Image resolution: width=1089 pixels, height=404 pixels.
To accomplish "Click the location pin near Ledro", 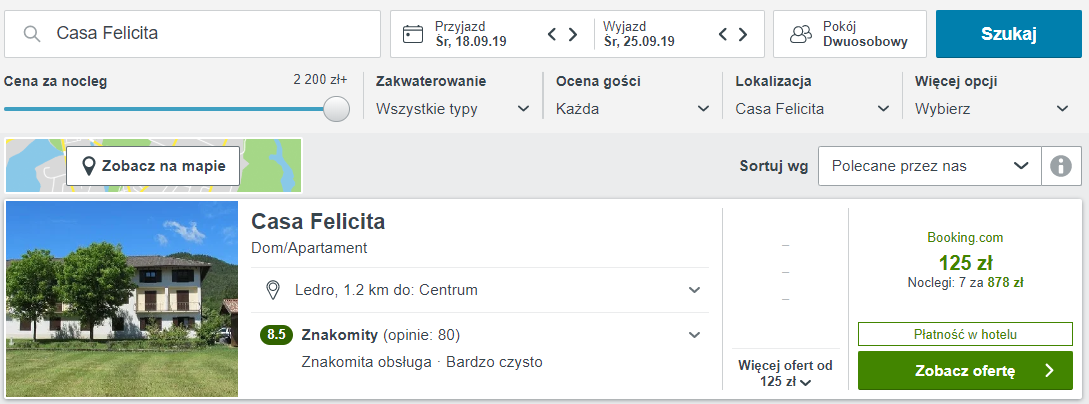I will (x=272, y=290).
